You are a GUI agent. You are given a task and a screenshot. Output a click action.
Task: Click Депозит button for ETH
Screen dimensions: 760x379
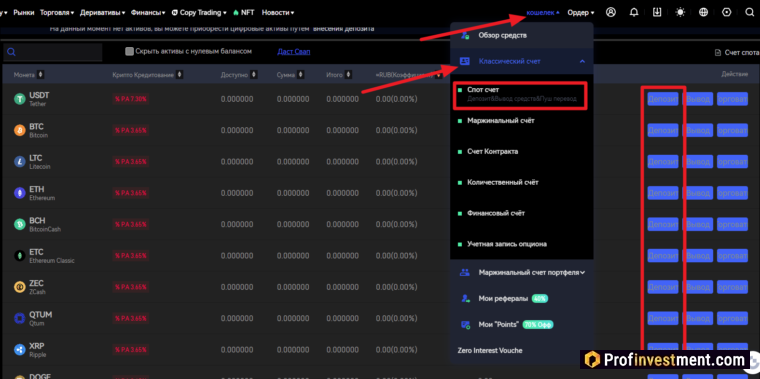tap(663, 193)
